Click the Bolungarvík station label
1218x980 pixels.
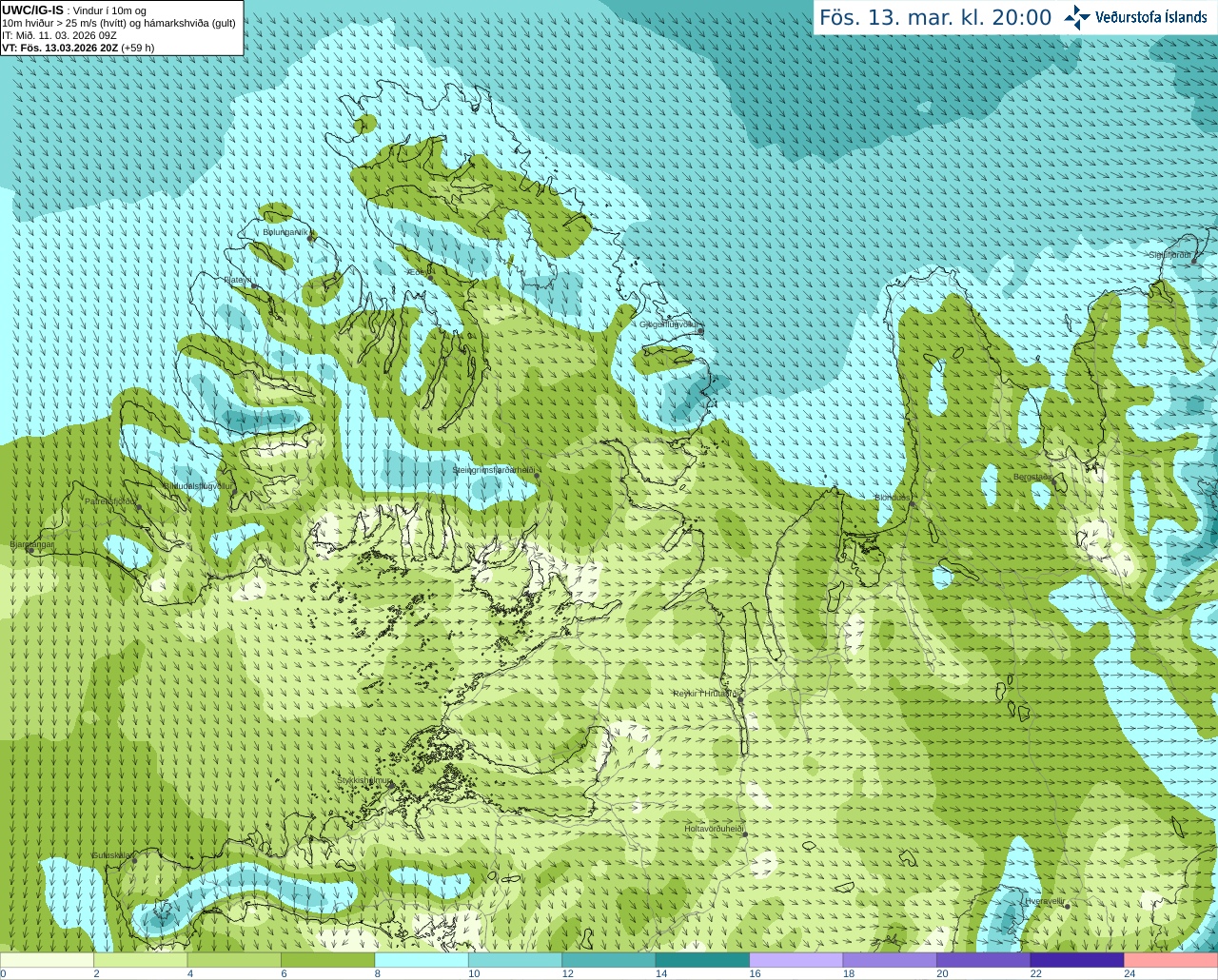pos(286,232)
